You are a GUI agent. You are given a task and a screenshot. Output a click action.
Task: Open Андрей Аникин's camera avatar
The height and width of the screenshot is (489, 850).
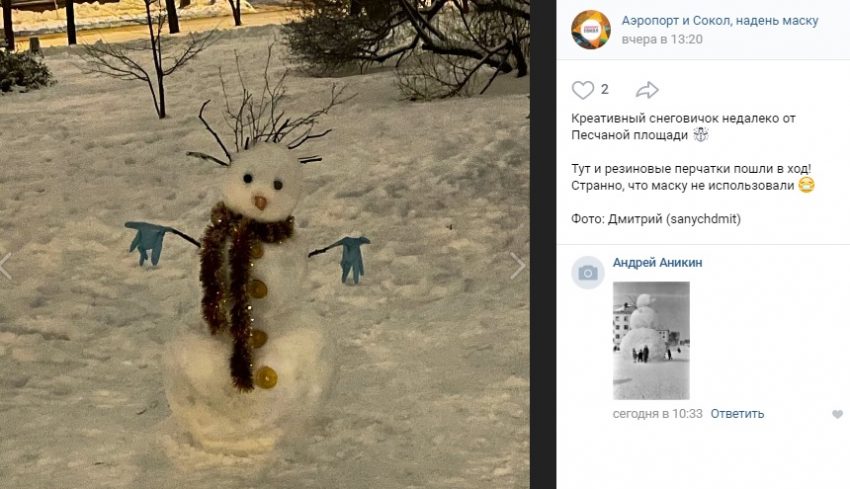[x=588, y=273]
